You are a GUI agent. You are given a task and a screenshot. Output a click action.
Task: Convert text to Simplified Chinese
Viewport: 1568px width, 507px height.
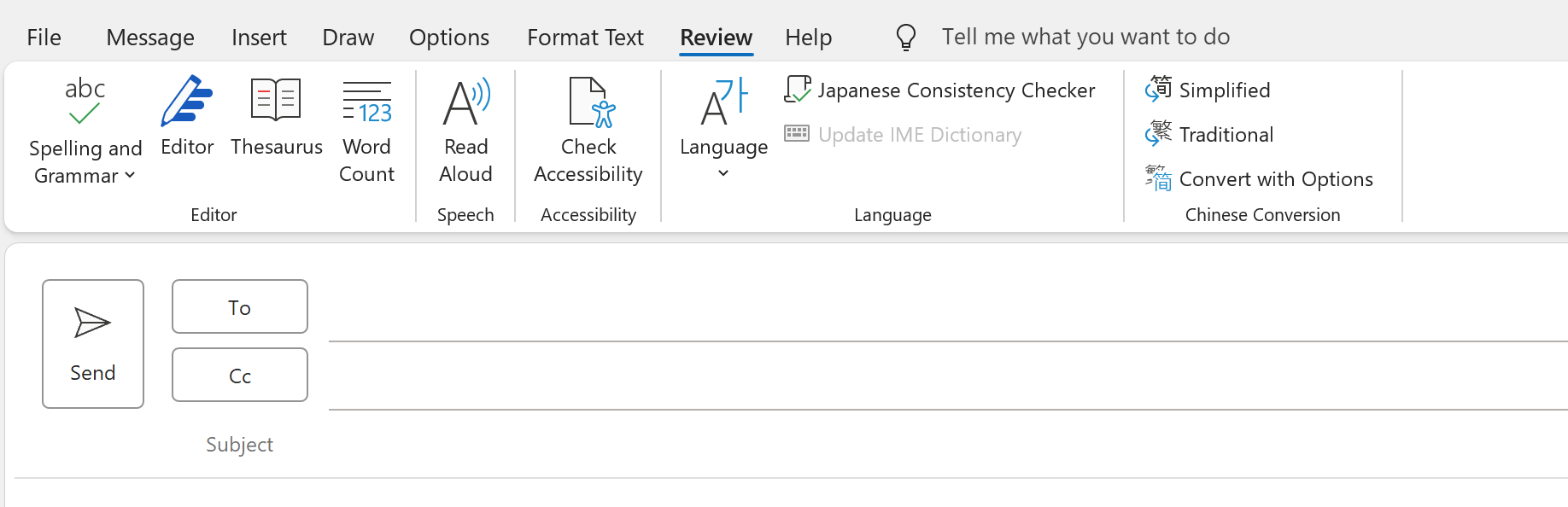[1208, 90]
